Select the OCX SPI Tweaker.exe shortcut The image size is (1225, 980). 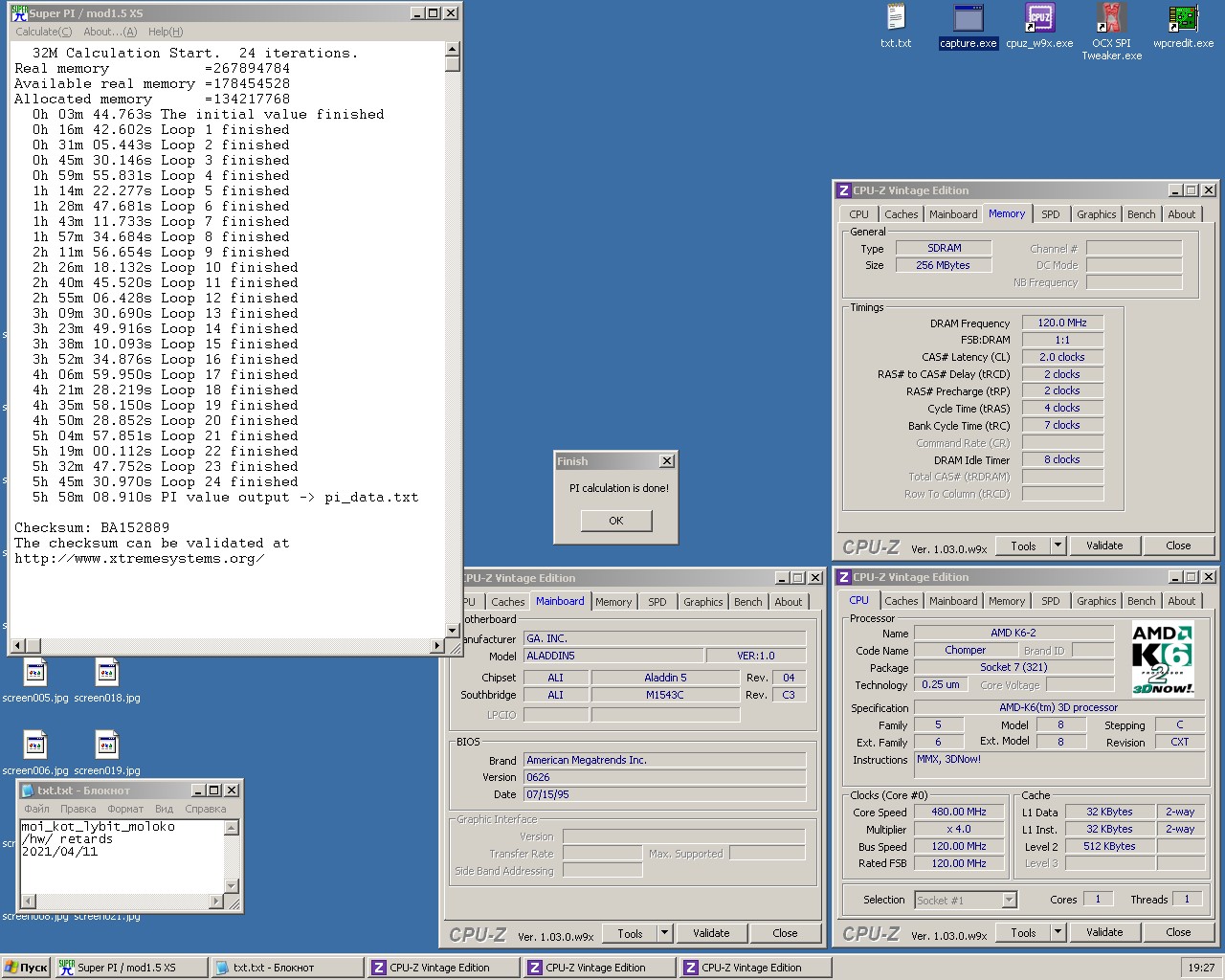pos(1111,31)
